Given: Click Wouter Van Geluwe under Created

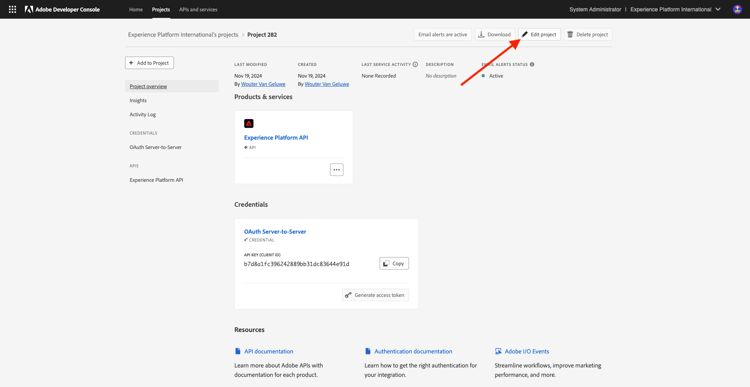Looking at the screenshot, I should [327, 84].
